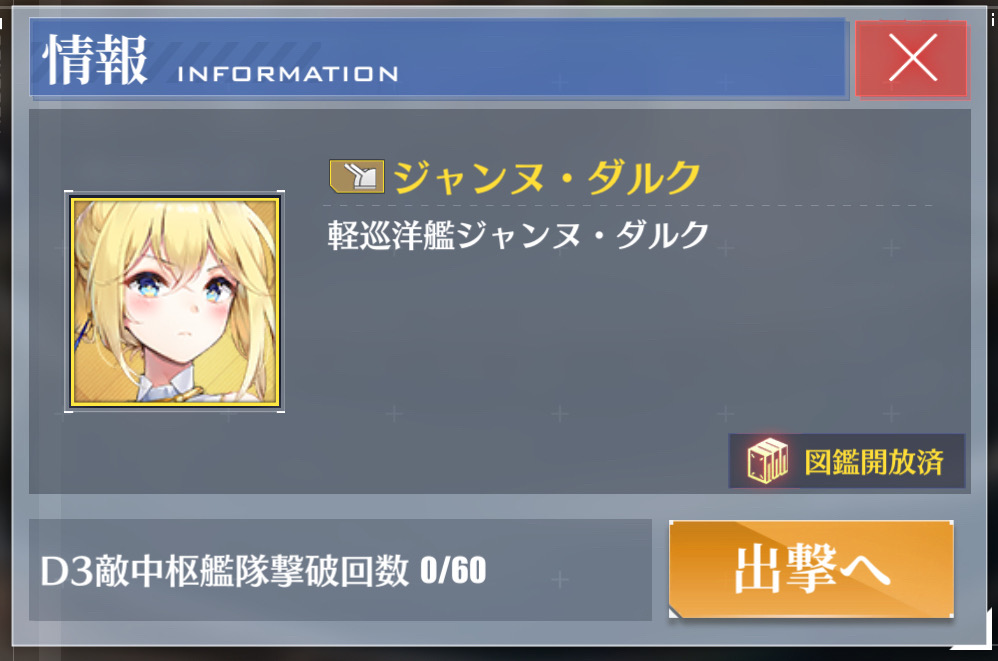Screen dimensions: 998x661
Task: Click the yellow ジャンヌ・ダルク ship name
Action: [x=546, y=177]
